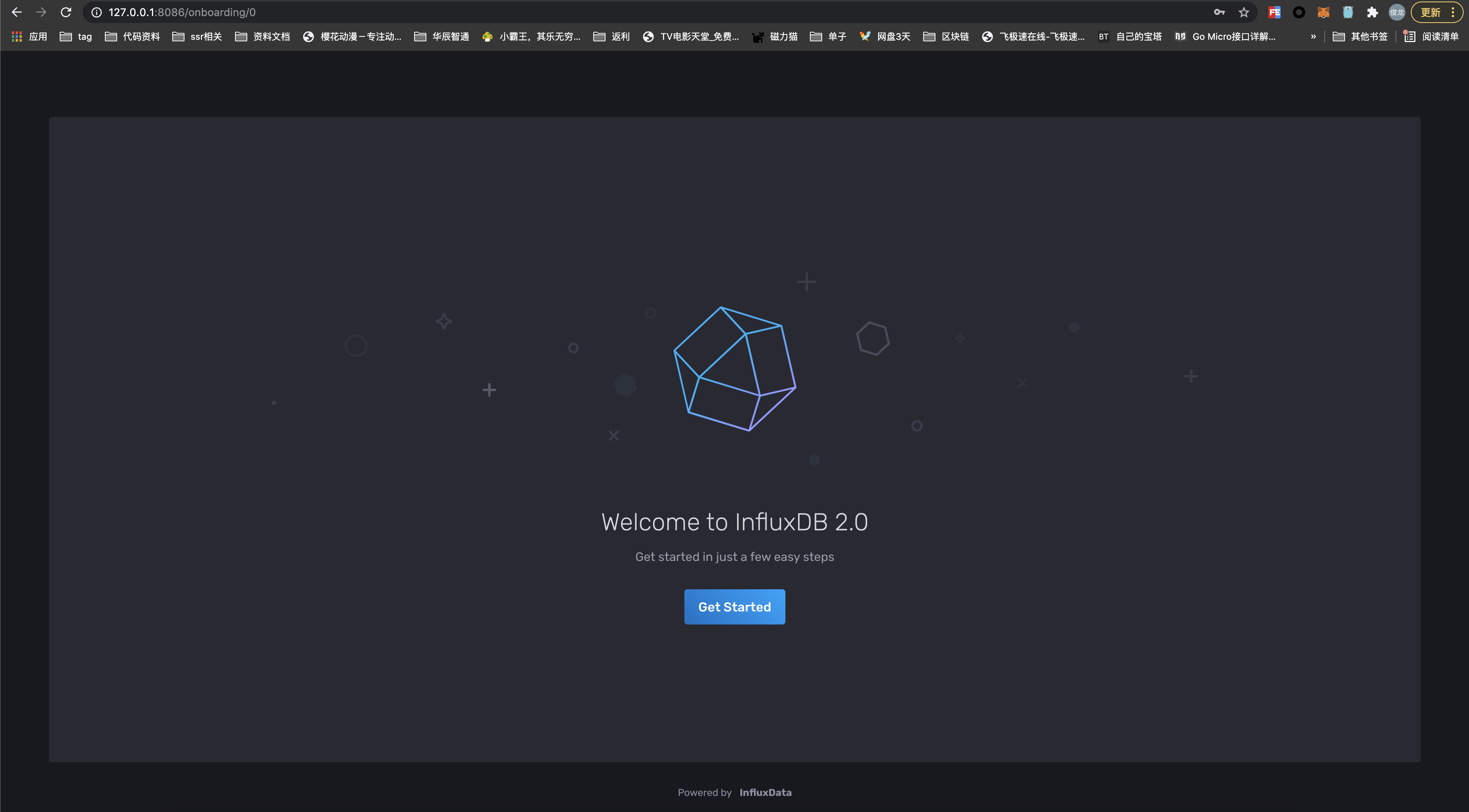Image resolution: width=1469 pixels, height=812 pixels.
Task: Reload the onboarding page
Action: 66,12
